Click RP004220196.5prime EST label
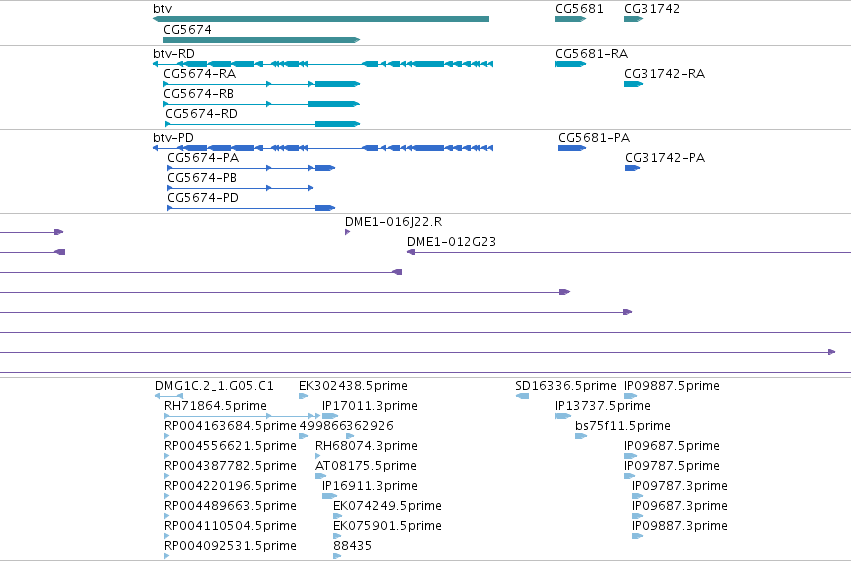The width and height of the screenshot is (851, 561). tap(230, 486)
